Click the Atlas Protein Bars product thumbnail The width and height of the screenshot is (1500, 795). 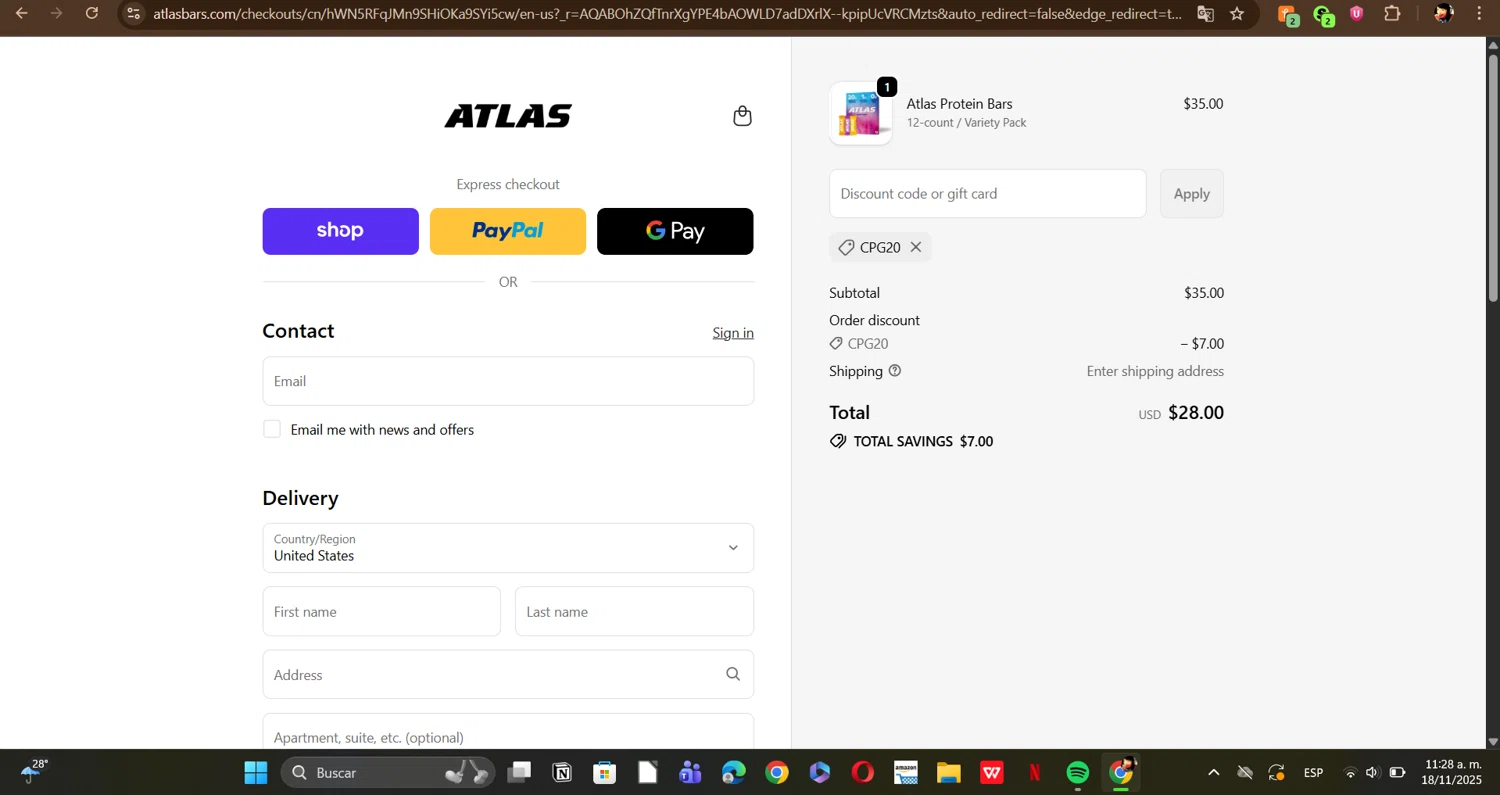pos(861,113)
